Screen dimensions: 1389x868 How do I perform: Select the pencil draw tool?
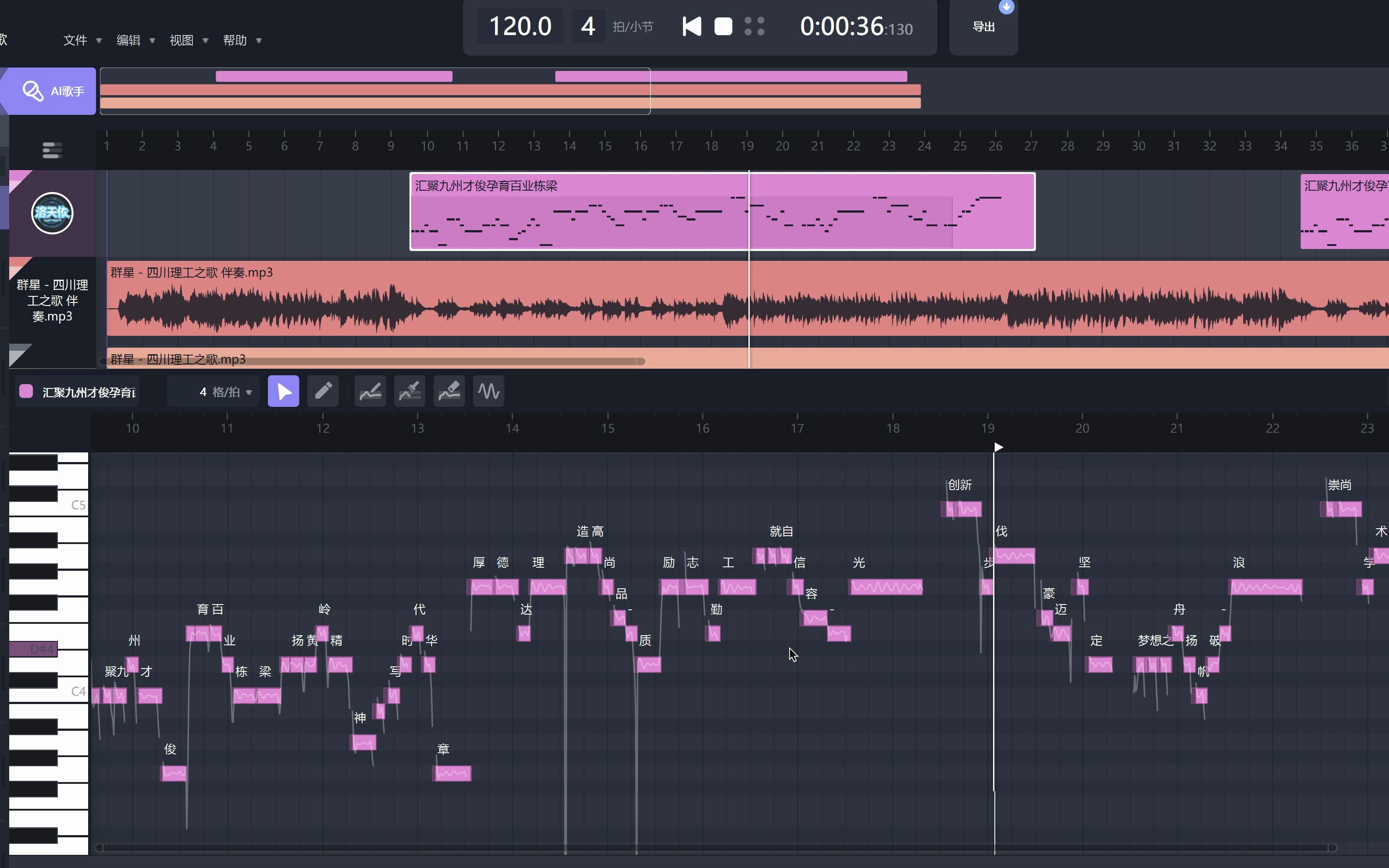(323, 391)
